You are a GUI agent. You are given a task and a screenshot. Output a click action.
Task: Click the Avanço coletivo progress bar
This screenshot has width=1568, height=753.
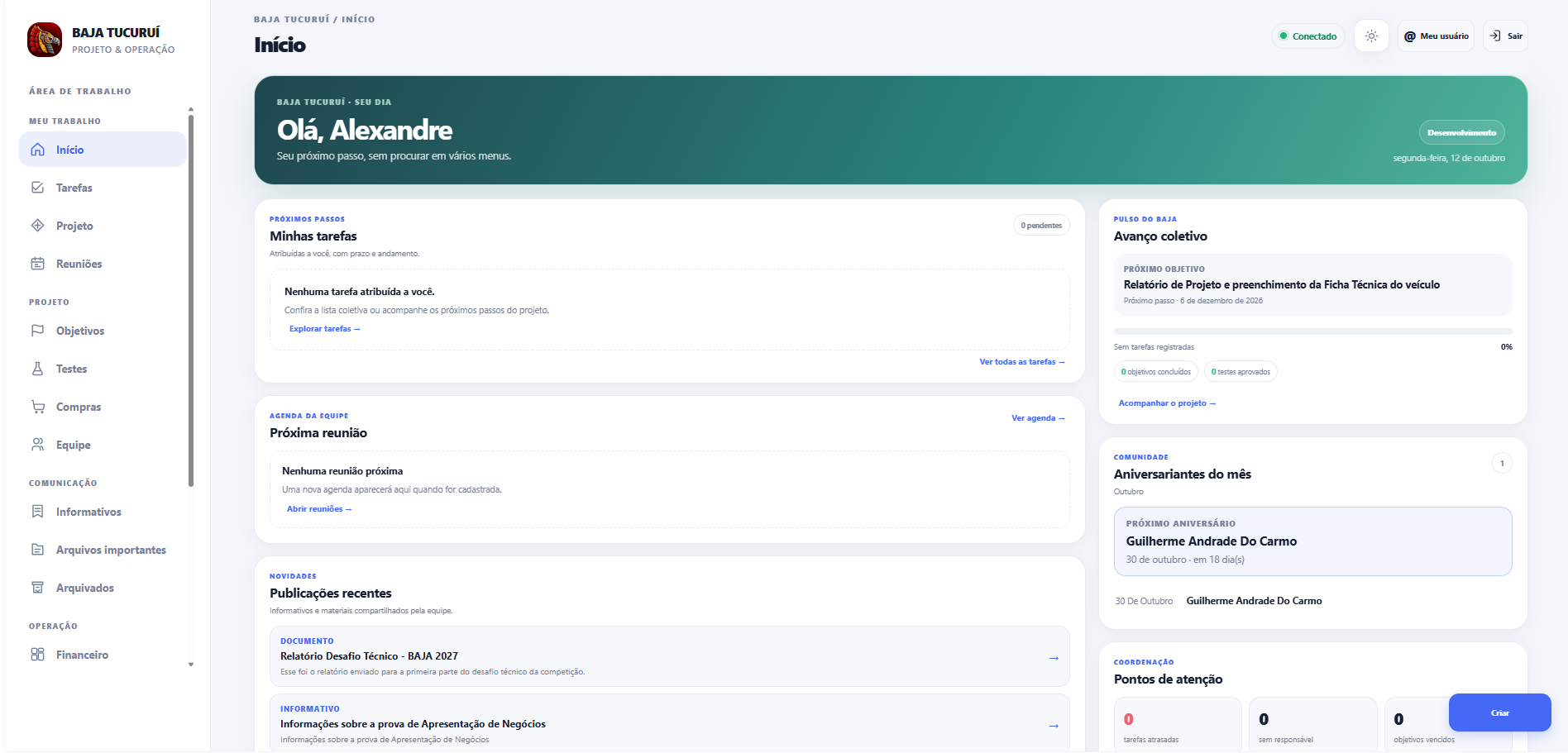click(x=1312, y=331)
